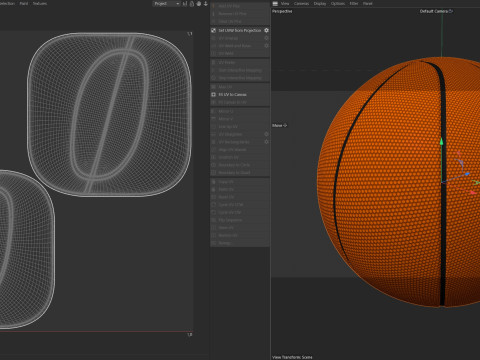The width and height of the screenshot is (480, 360).
Task: Open UV Weld and Relax options gear
Action: tap(266, 46)
